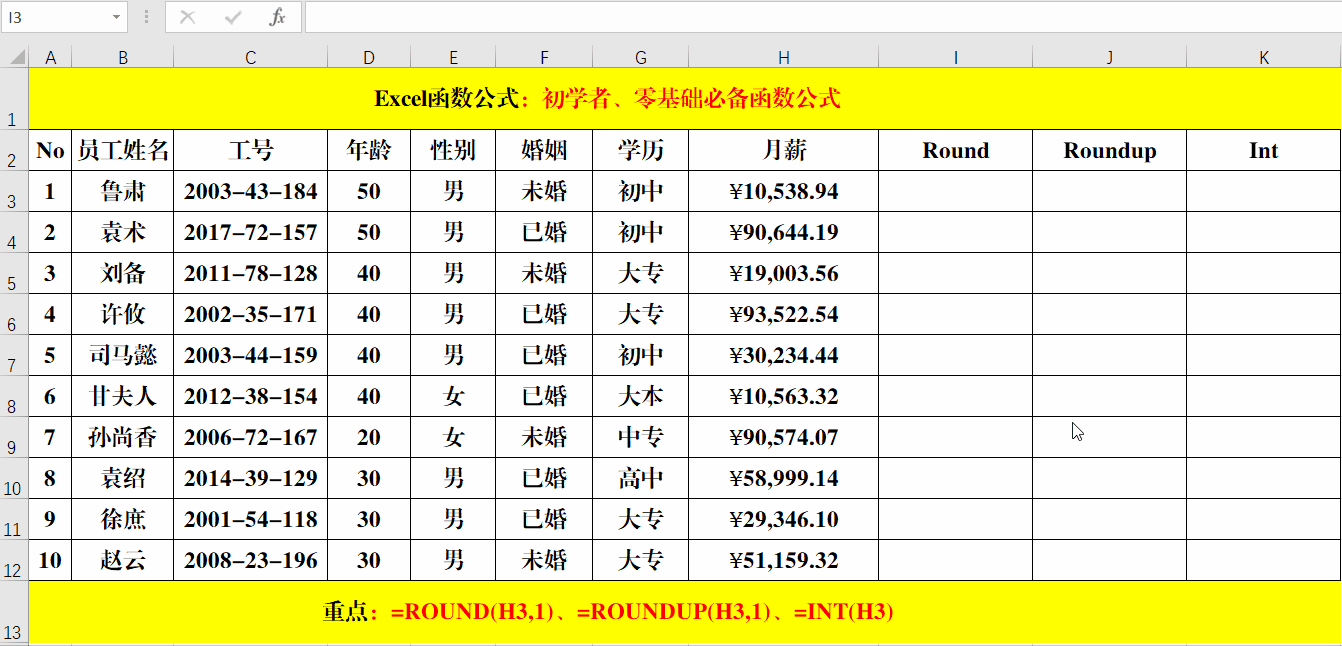
Task: Select row 1 header
Action: click(x=15, y=99)
